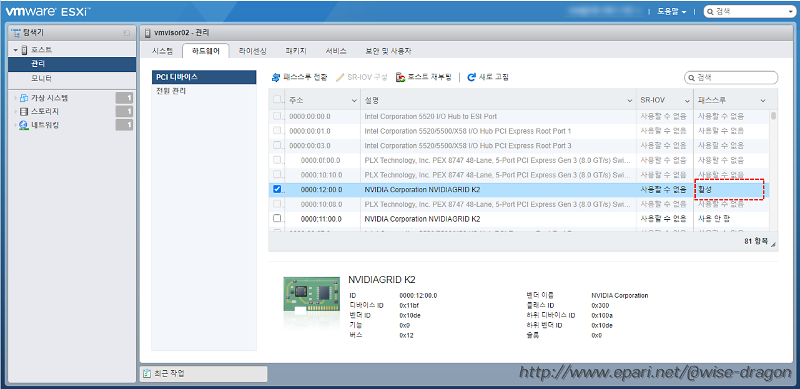Screen dimensions: 800x389
Task: Click the table resize grip beside 81 items
Action: click(x=773, y=246)
